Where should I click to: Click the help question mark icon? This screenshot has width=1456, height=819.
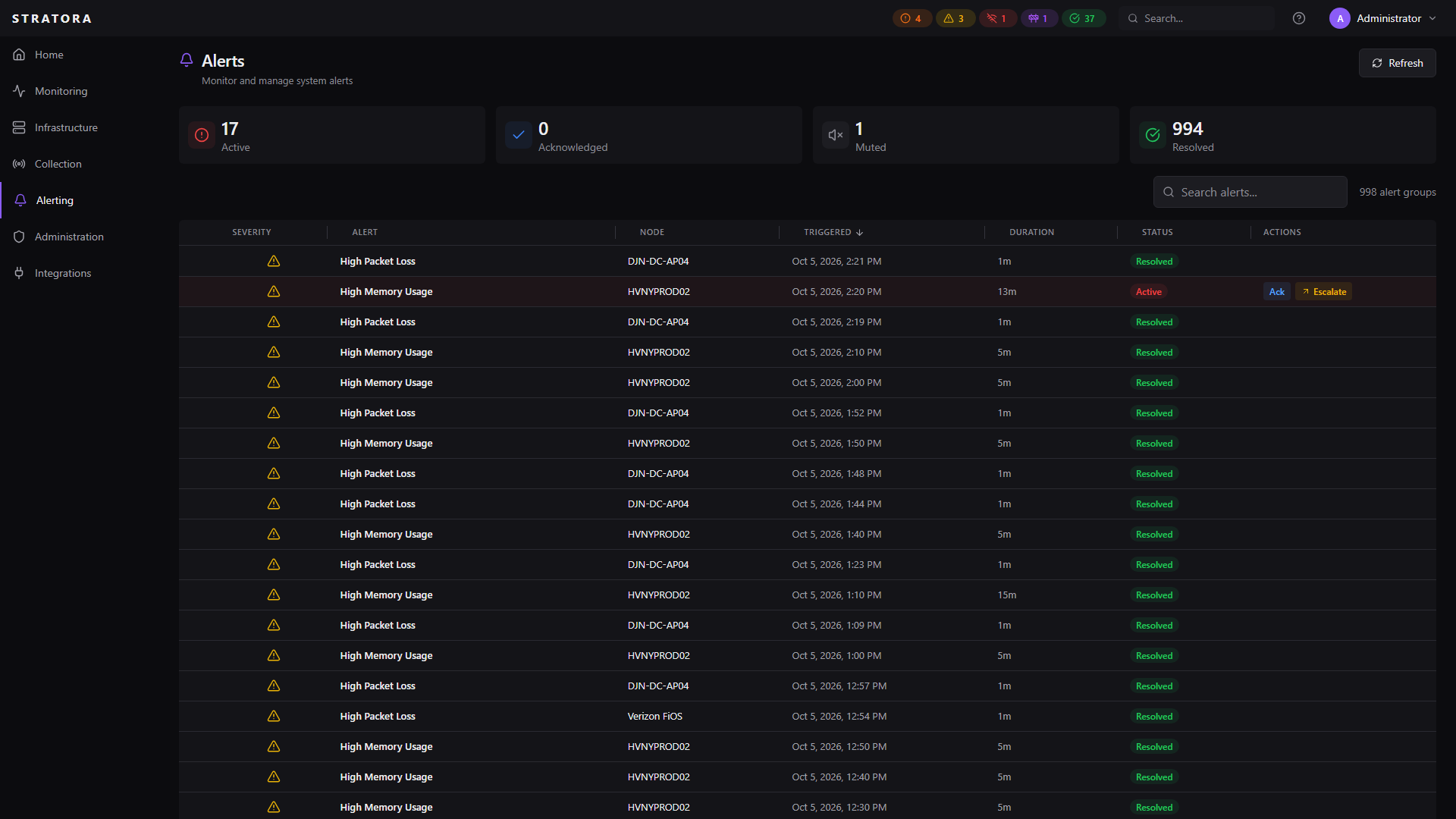coord(1299,18)
